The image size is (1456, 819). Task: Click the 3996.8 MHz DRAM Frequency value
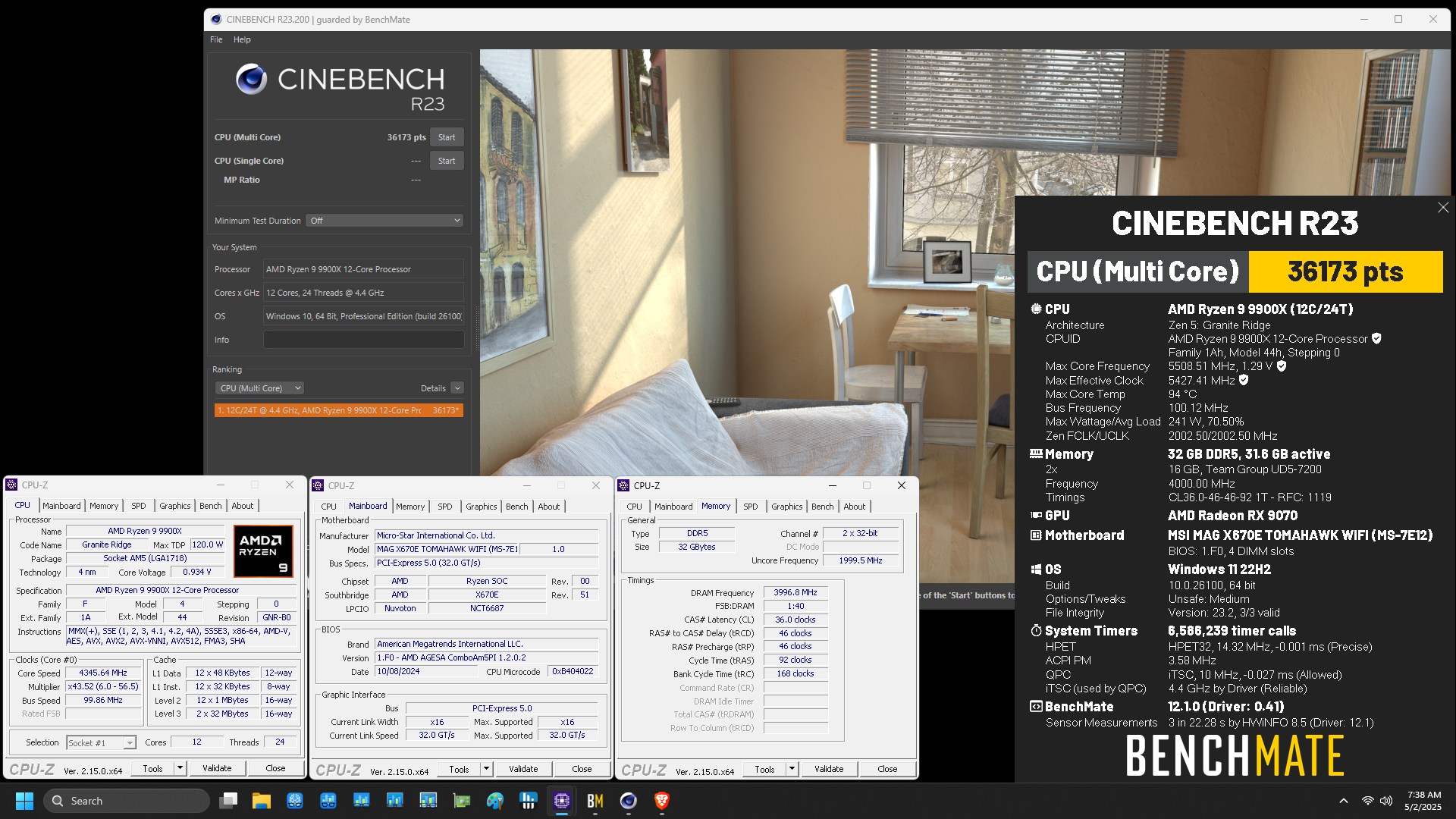coord(795,593)
